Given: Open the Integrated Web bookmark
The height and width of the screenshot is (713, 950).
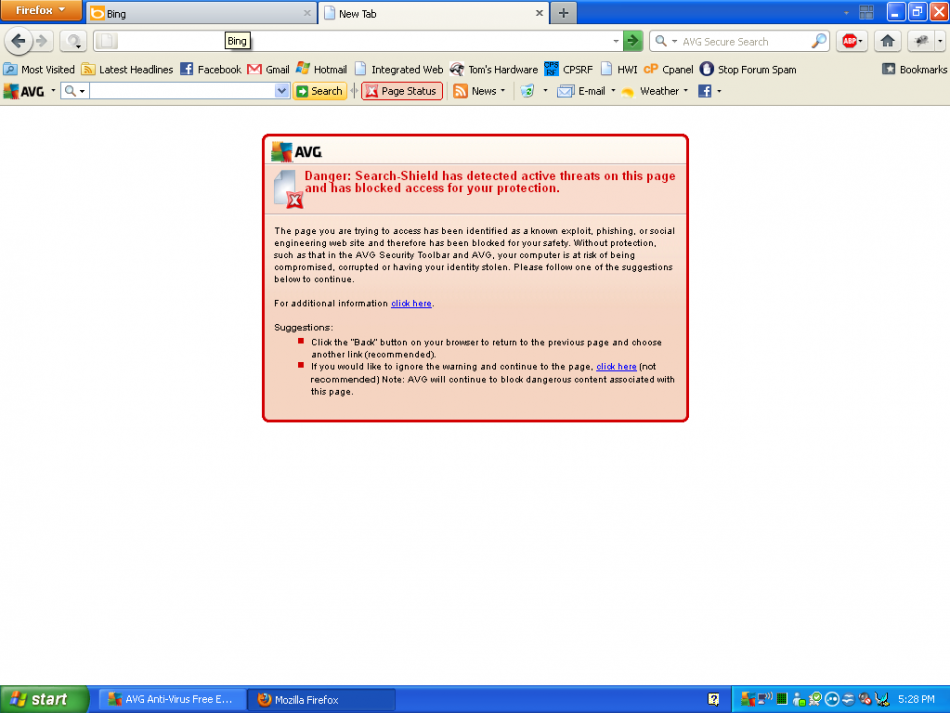Looking at the screenshot, I should click(399, 70).
